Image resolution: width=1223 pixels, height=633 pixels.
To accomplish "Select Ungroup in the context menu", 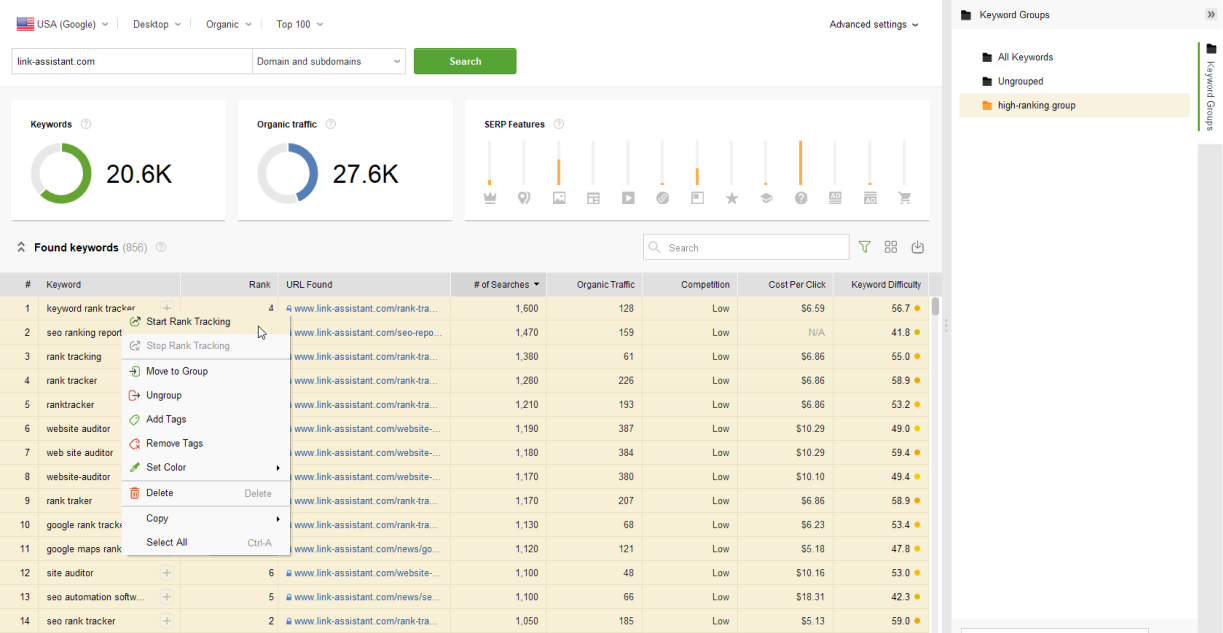I will [206, 395].
